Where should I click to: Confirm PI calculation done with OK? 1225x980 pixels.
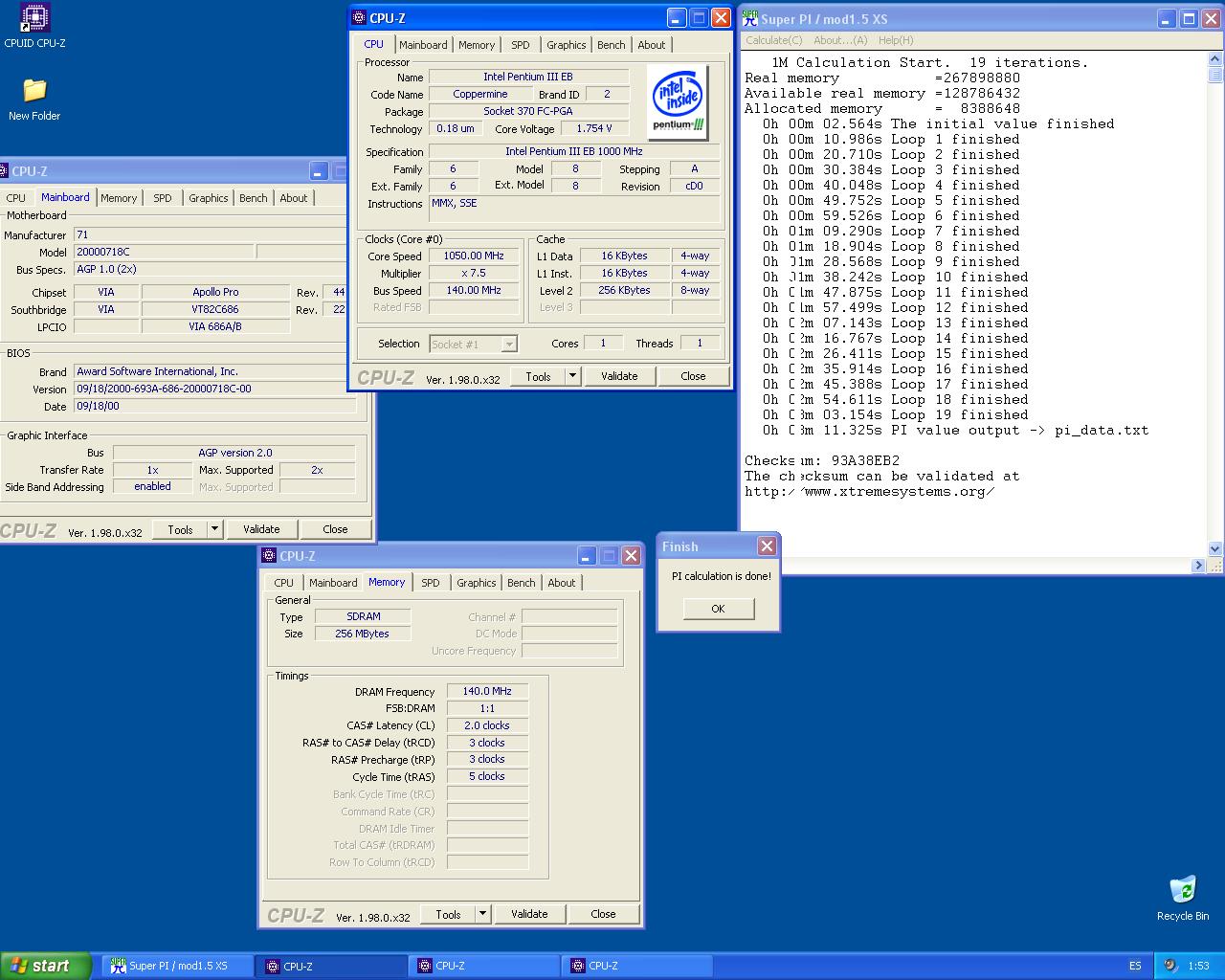click(x=718, y=609)
